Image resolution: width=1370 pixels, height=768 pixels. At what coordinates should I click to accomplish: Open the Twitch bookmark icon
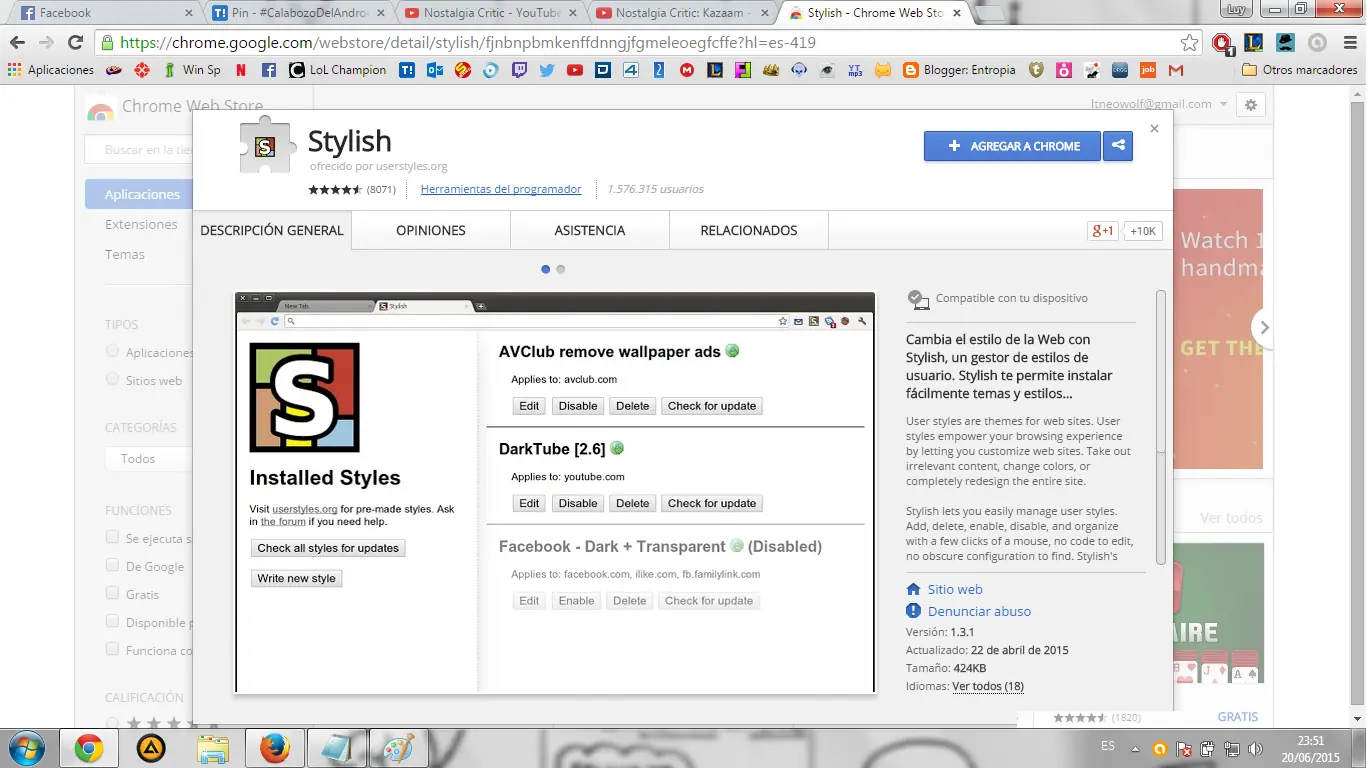click(x=519, y=70)
